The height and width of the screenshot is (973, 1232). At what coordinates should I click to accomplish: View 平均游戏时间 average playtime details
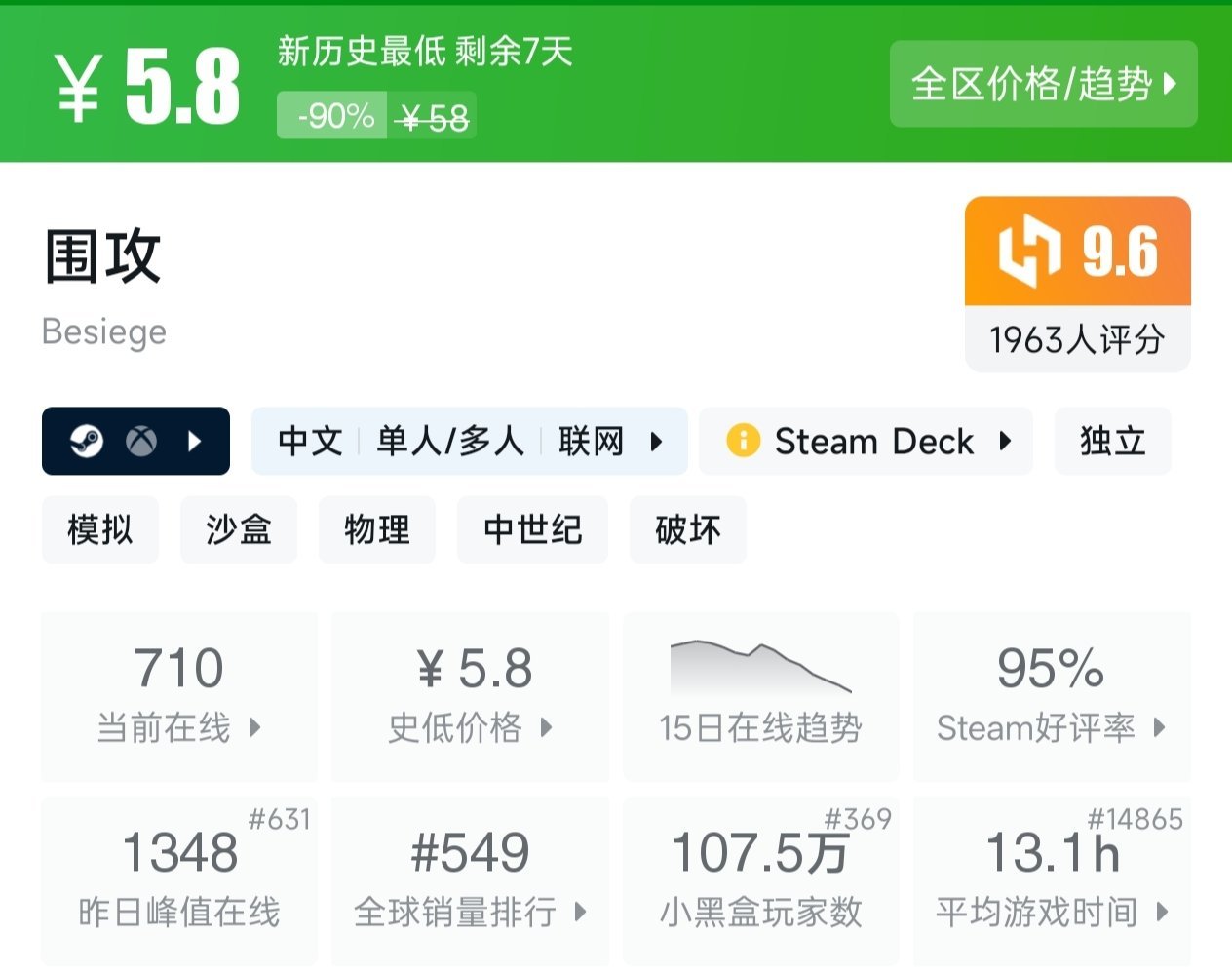[x=1052, y=880]
